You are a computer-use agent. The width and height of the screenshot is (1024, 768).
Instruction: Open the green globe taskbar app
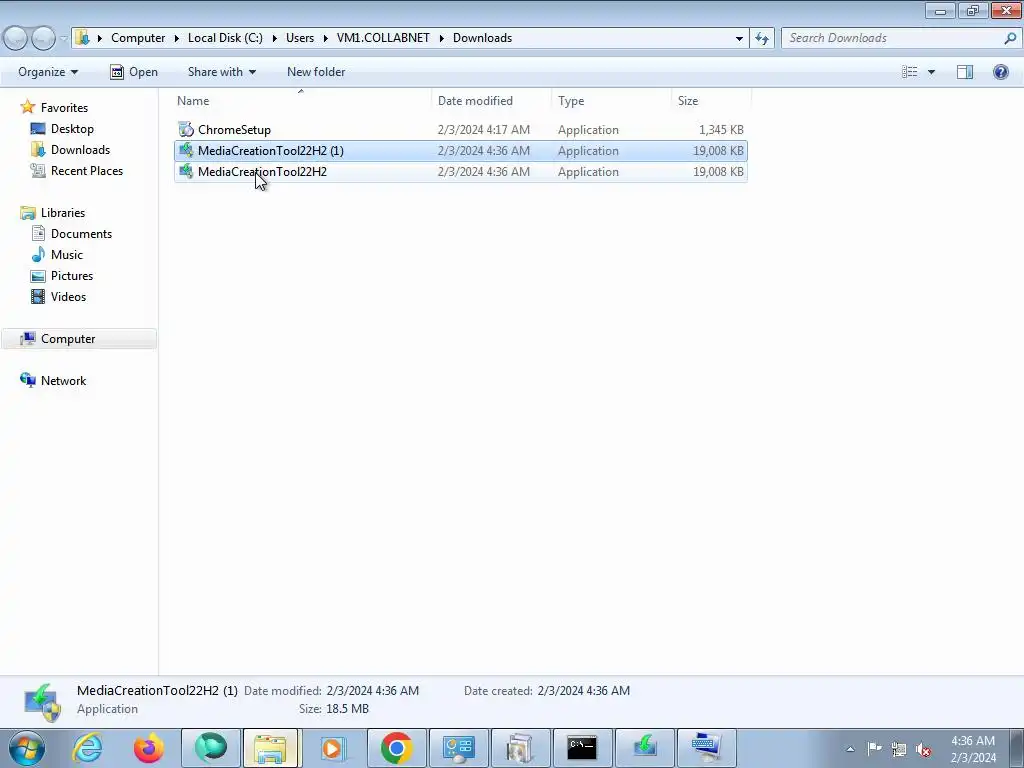[x=210, y=748]
